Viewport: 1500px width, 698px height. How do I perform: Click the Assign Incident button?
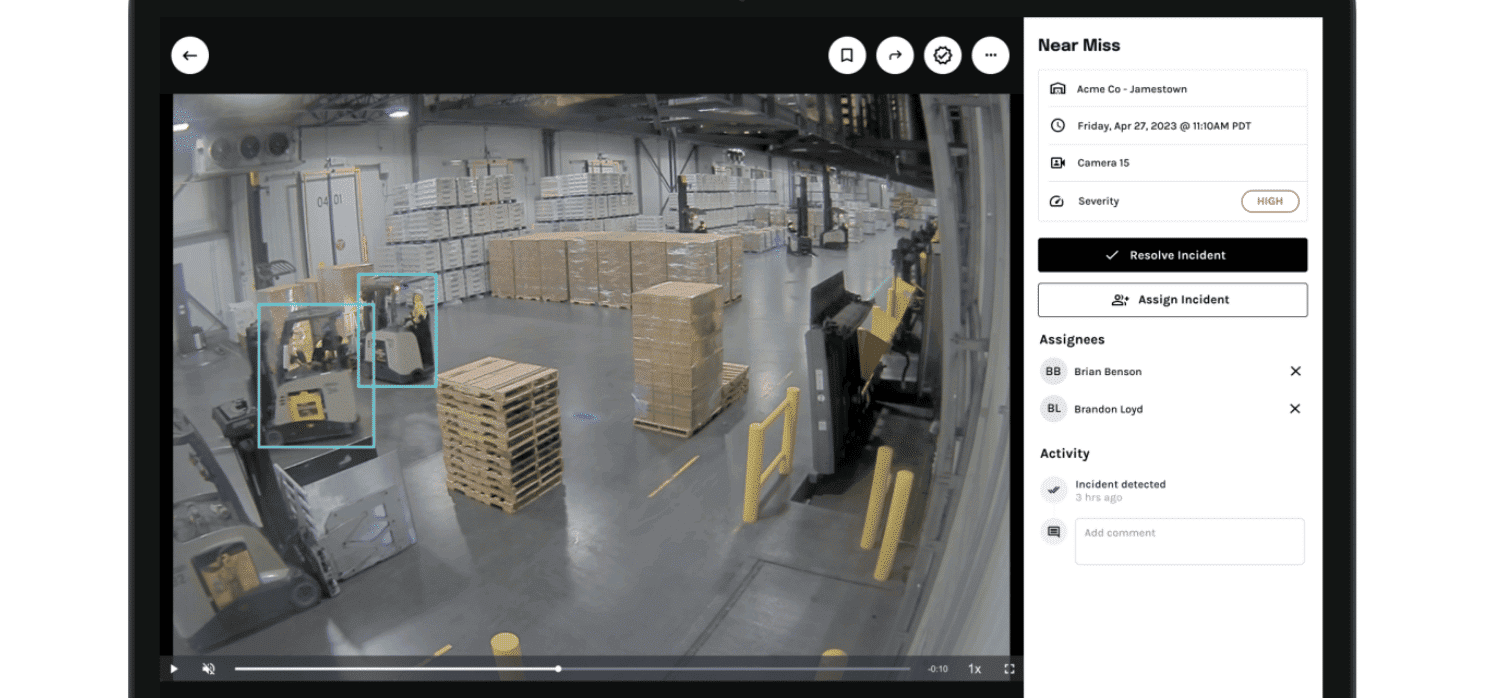(x=1172, y=300)
